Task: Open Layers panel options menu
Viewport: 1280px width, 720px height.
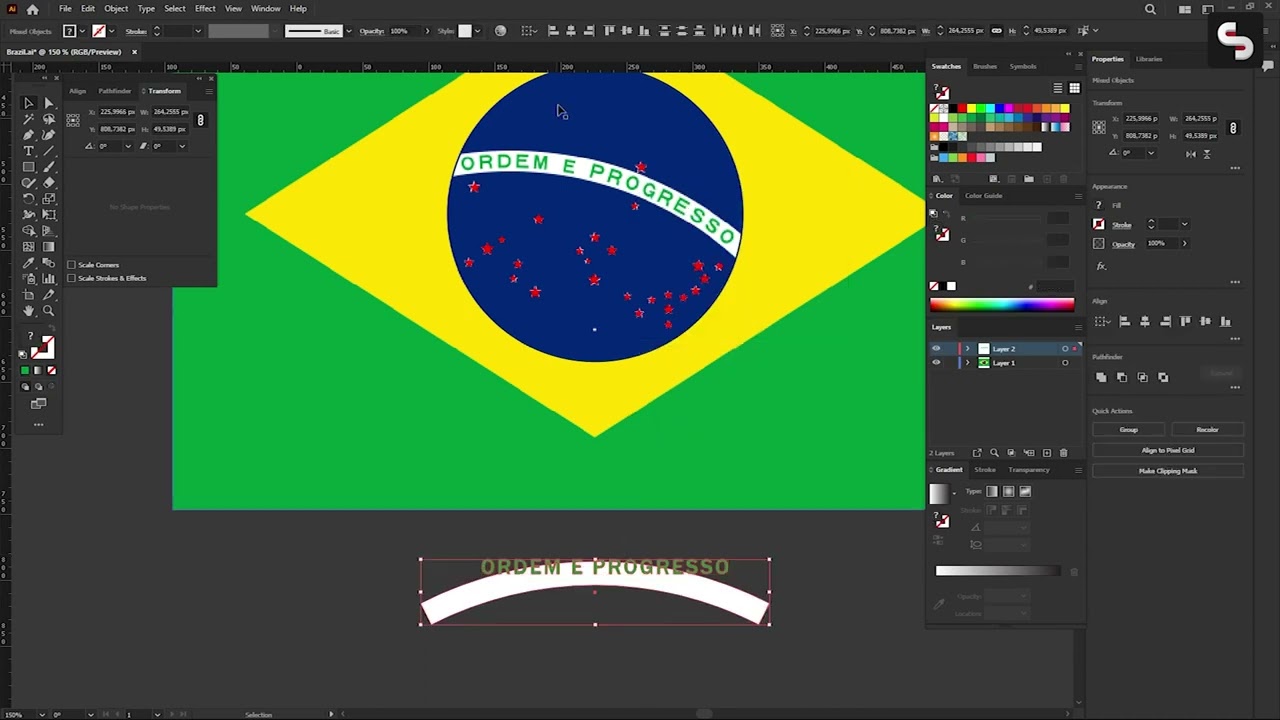Action: (x=1078, y=327)
